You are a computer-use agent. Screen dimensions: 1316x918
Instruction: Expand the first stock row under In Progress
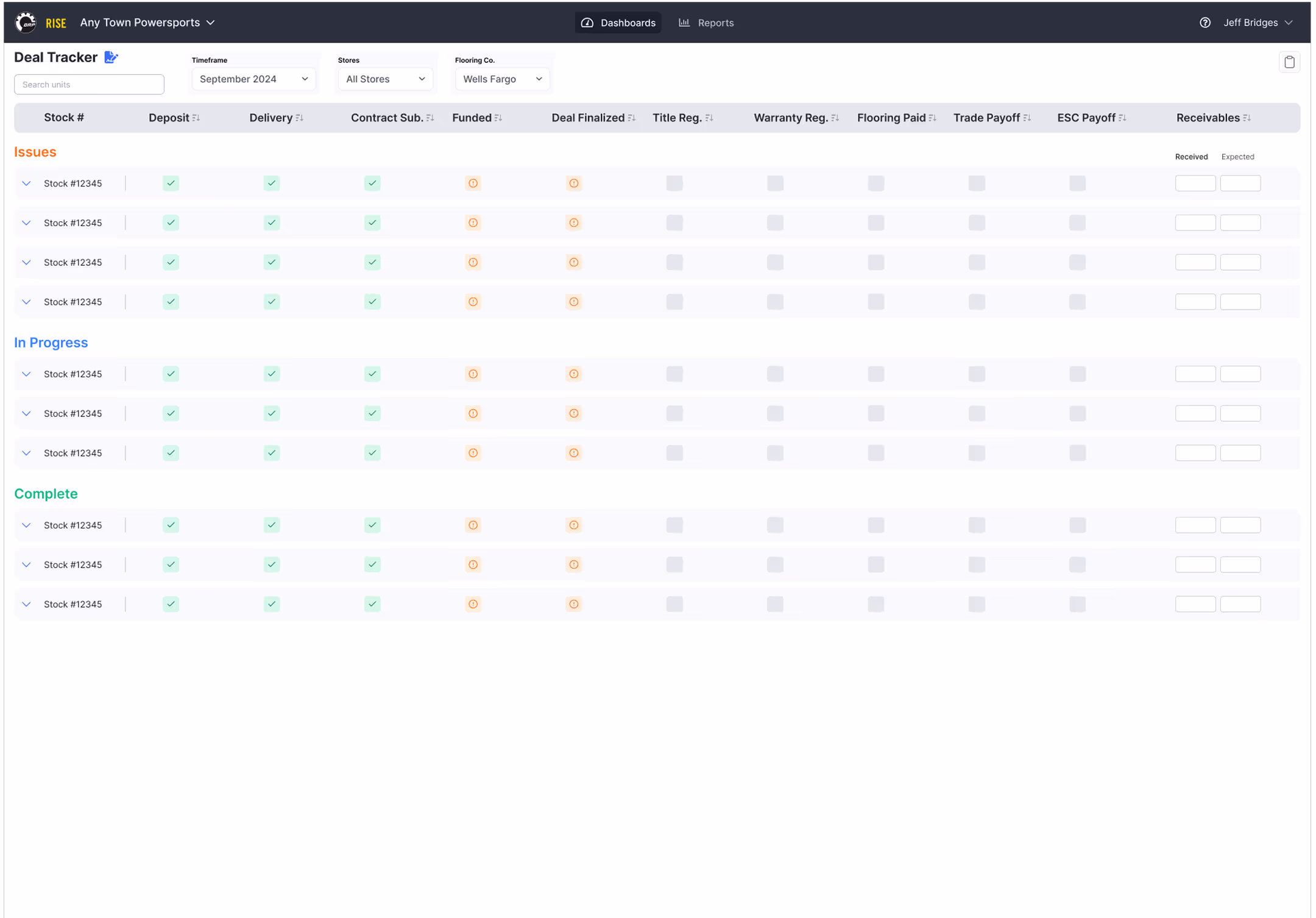coord(26,374)
